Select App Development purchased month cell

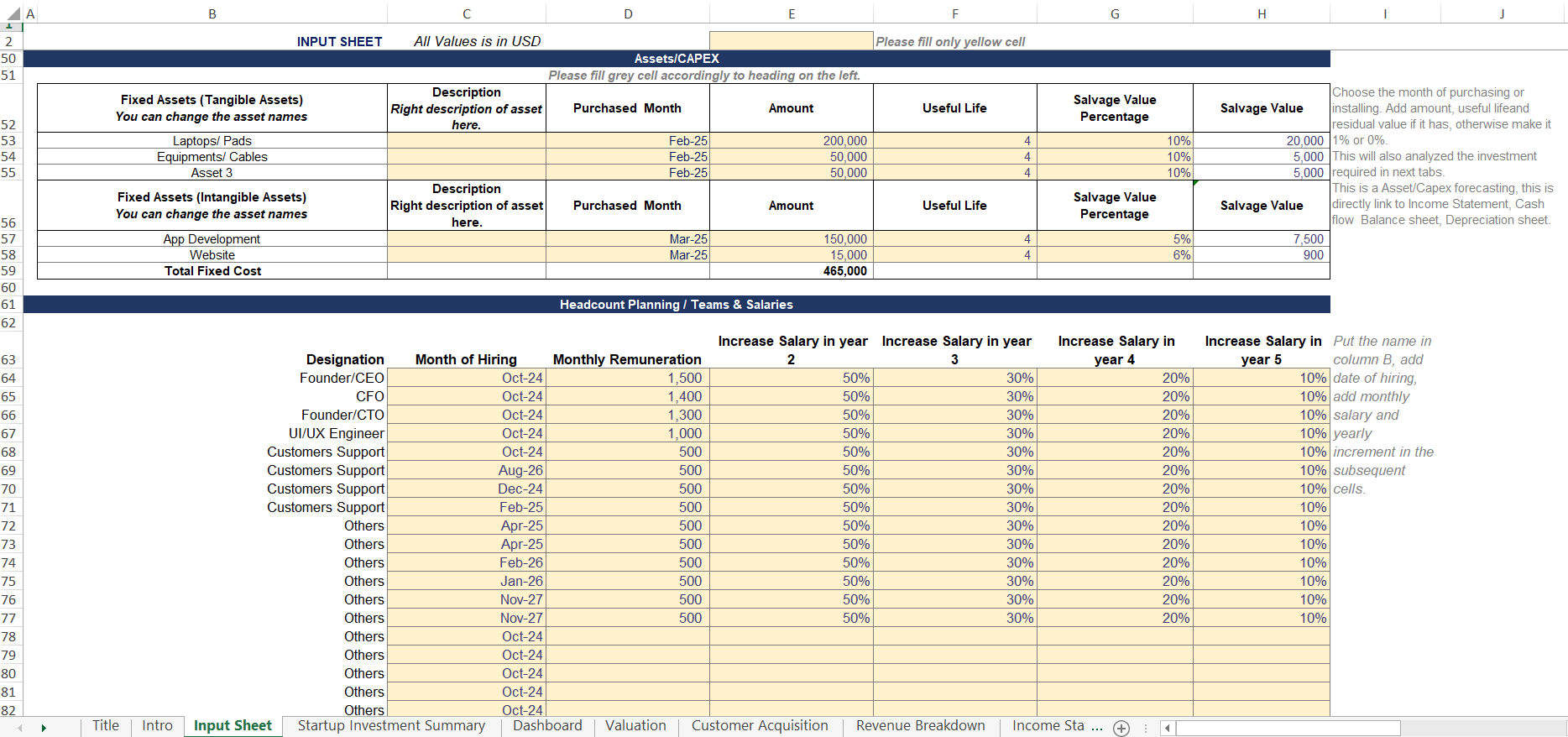(627, 239)
